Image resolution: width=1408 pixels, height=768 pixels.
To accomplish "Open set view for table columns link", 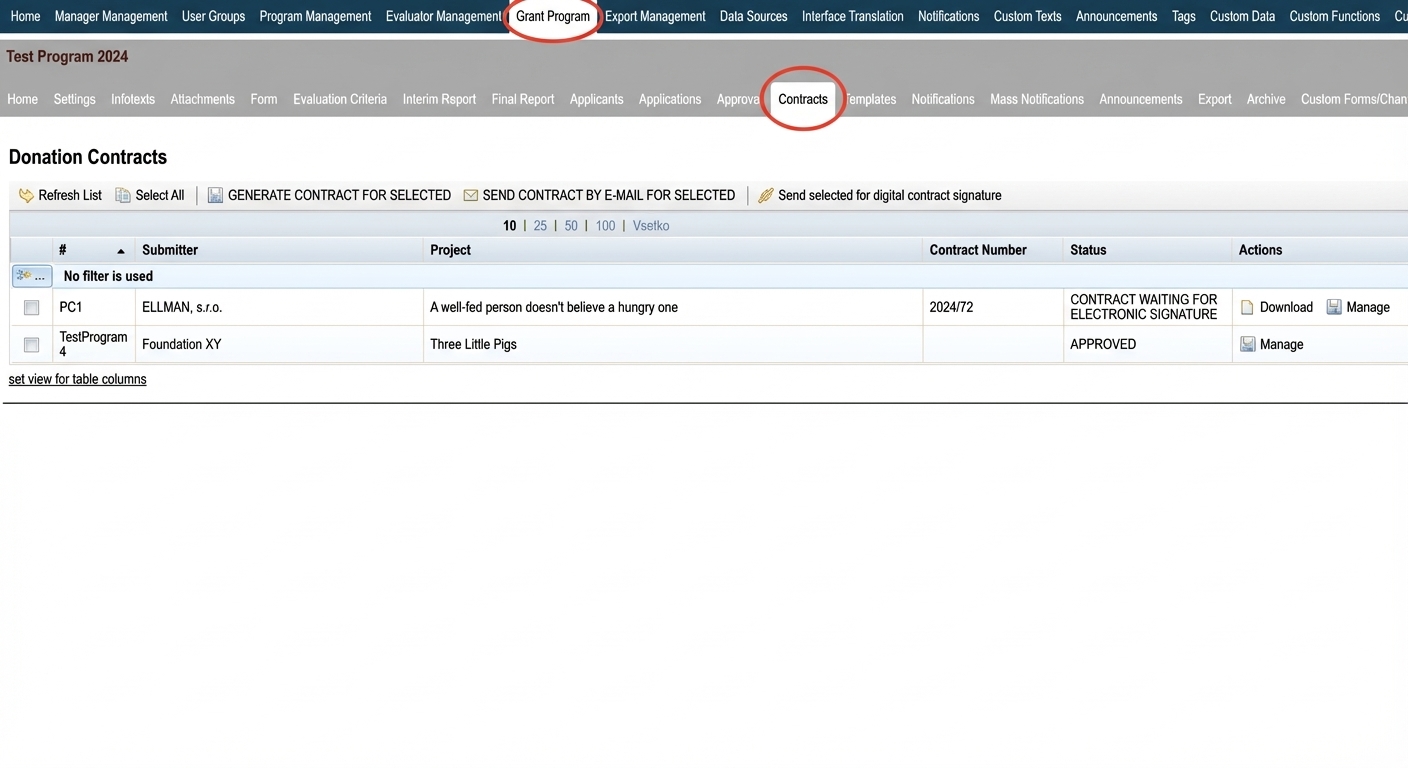I will click(x=77, y=379).
